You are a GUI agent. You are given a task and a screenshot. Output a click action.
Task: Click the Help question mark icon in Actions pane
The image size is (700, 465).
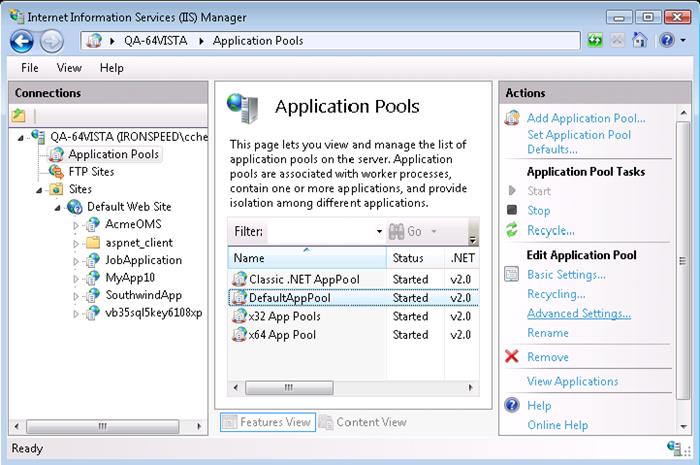512,405
